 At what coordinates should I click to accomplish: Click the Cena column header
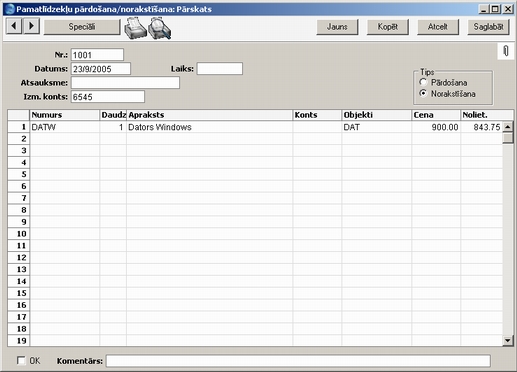[436, 115]
